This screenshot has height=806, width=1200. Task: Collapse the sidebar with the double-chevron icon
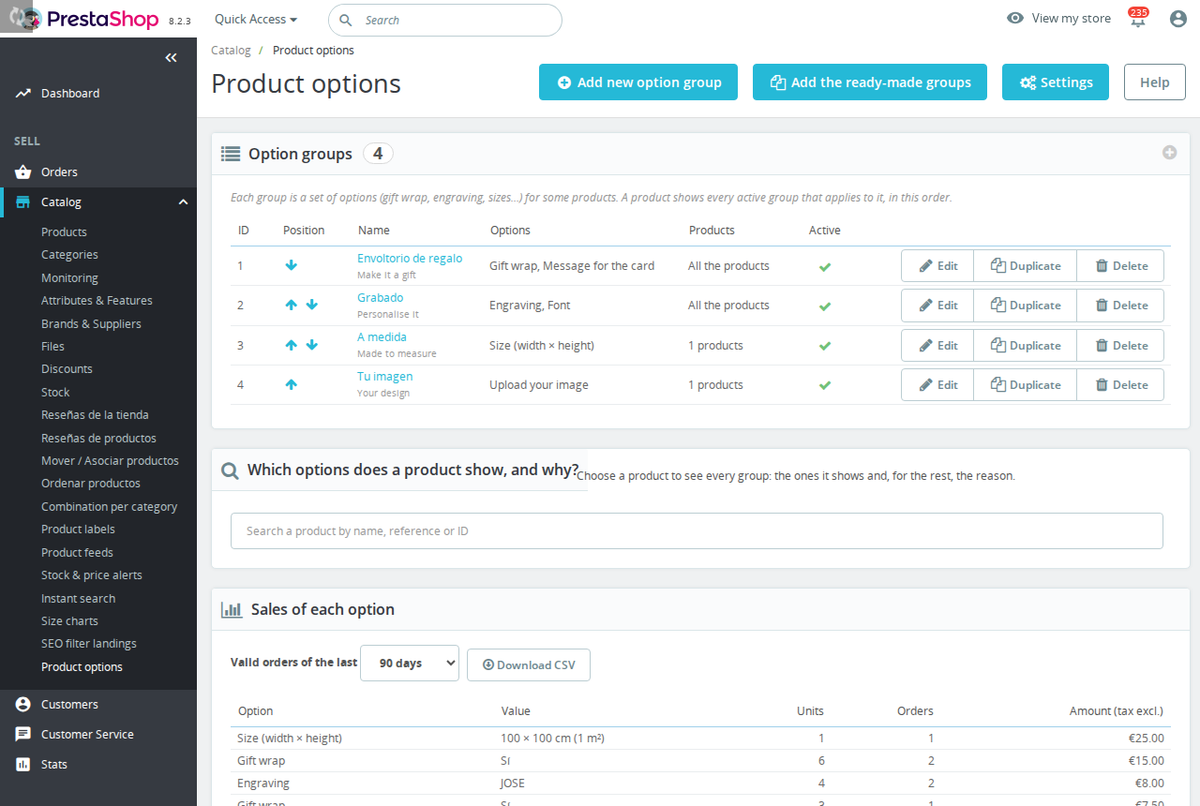[x=170, y=58]
